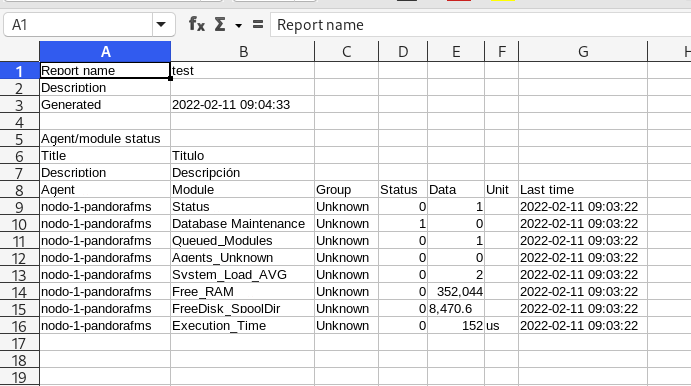The height and width of the screenshot is (386, 691).
Task: Click the Sum sigma icon
Action: (x=220, y=25)
